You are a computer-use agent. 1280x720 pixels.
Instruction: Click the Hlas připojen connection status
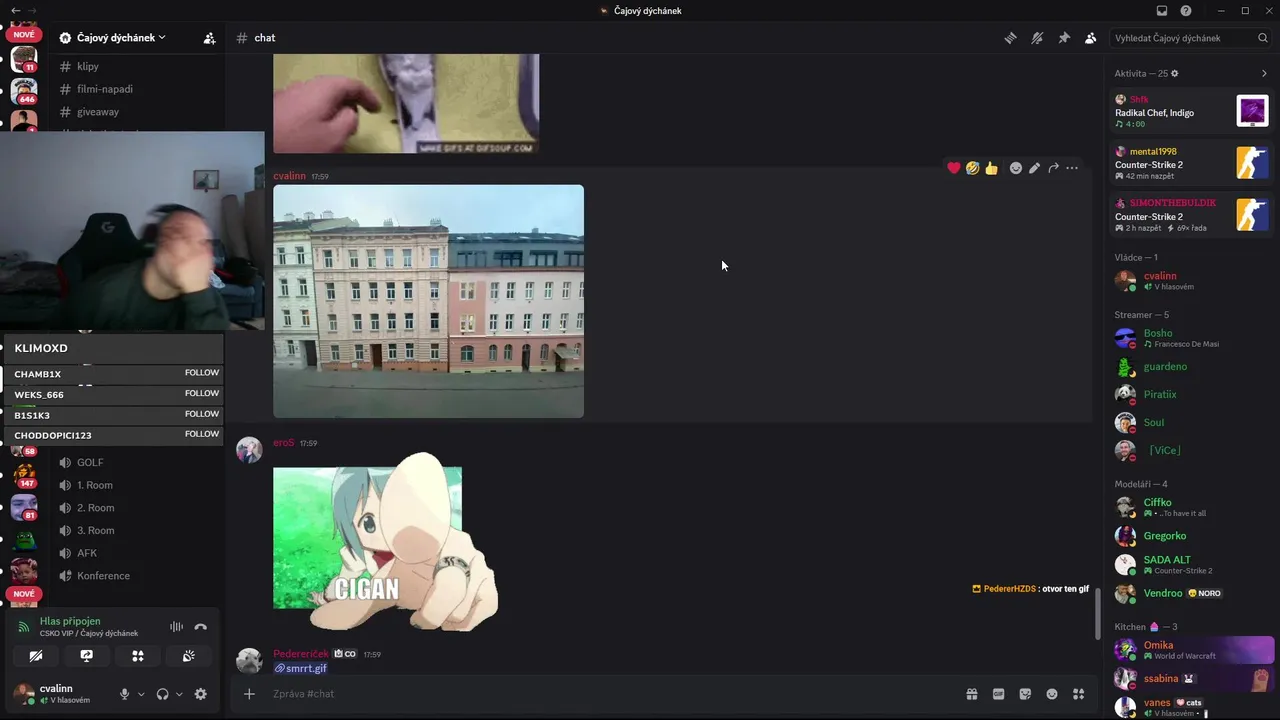tap(70, 621)
